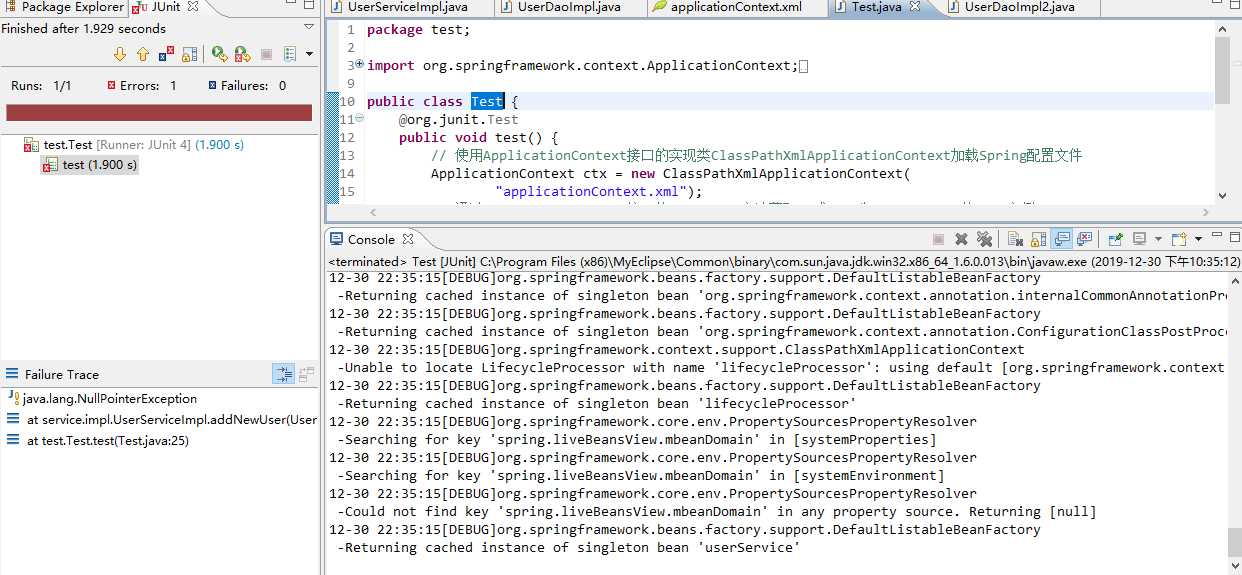The height and width of the screenshot is (575, 1242).
Task: Click the Errors: 1 counter
Action: pyautogui.click(x=142, y=86)
